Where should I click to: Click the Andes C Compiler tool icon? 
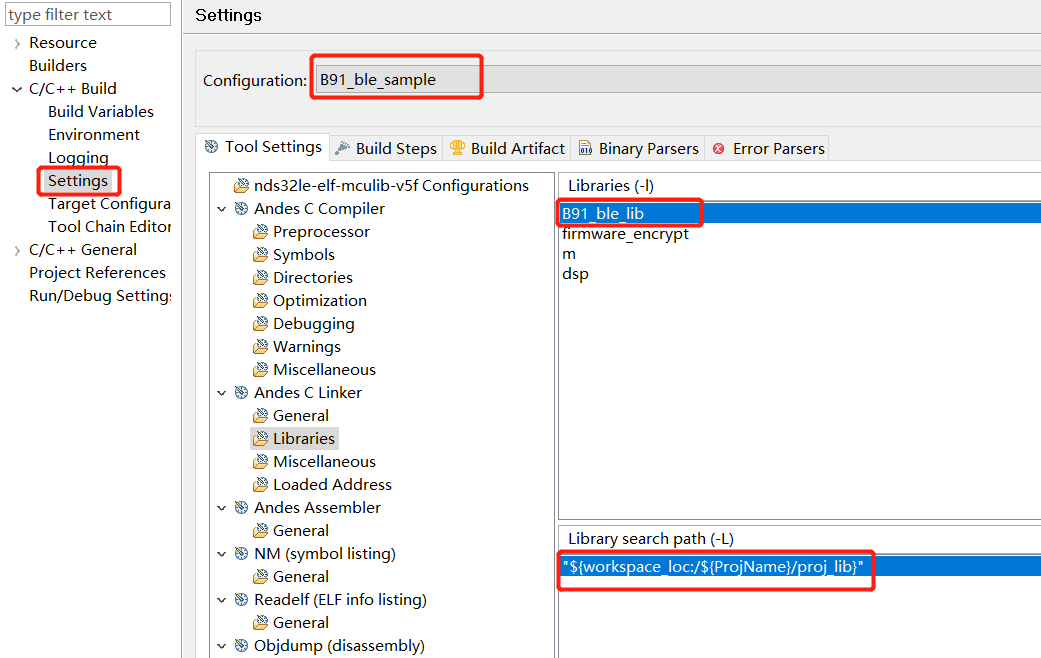tap(241, 209)
